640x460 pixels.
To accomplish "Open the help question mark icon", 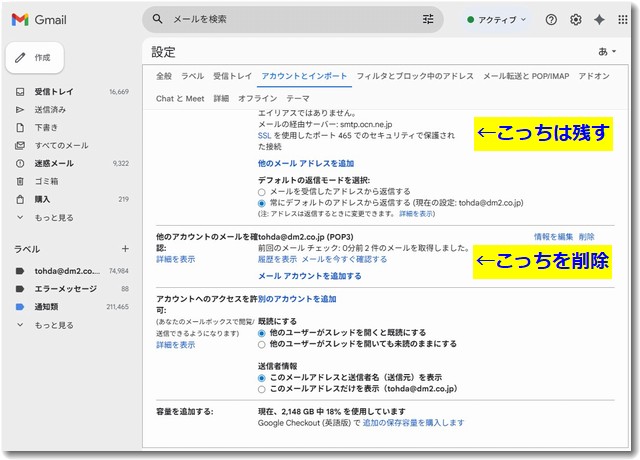I will 551,19.
